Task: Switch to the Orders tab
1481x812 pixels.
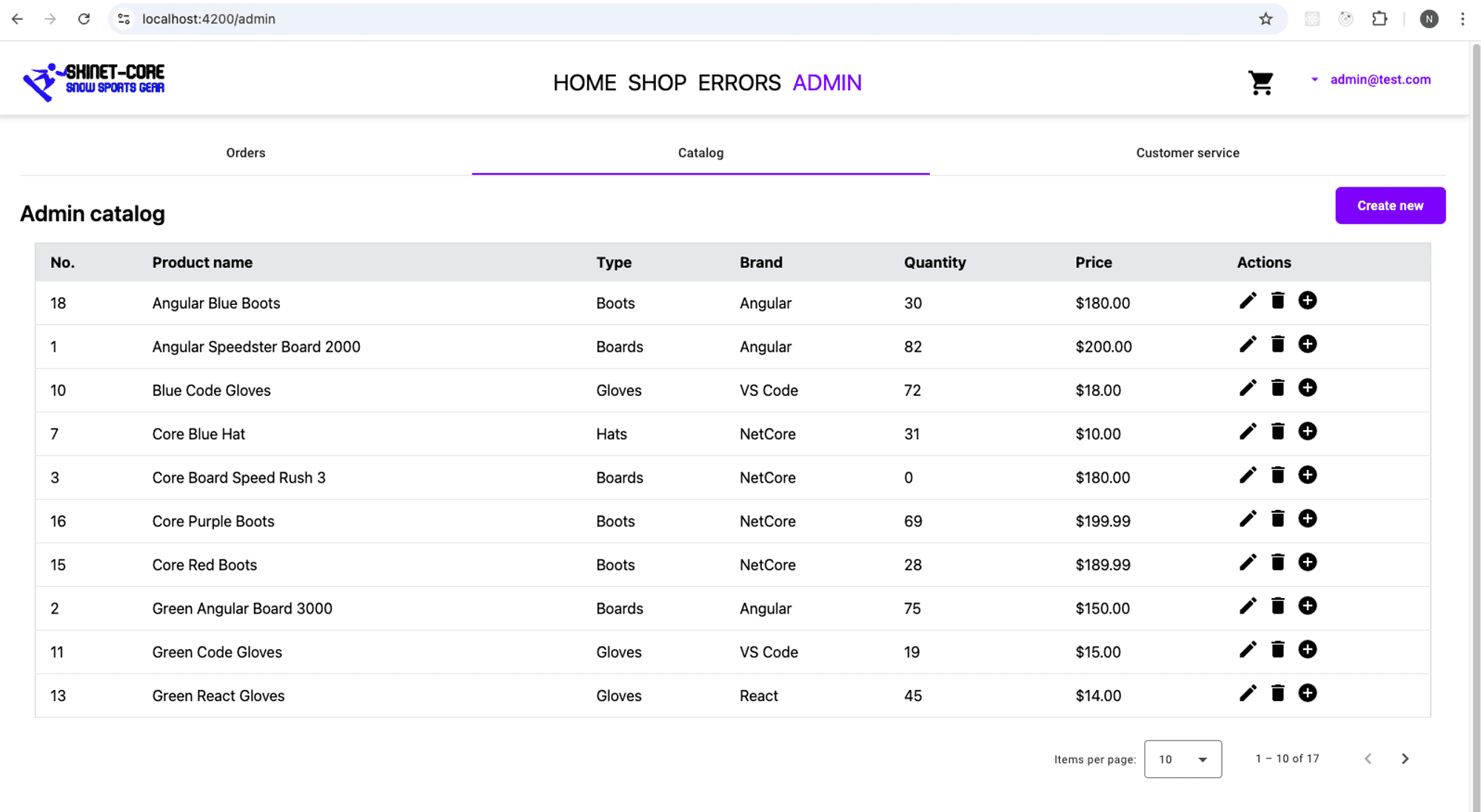Action: click(246, 153)
